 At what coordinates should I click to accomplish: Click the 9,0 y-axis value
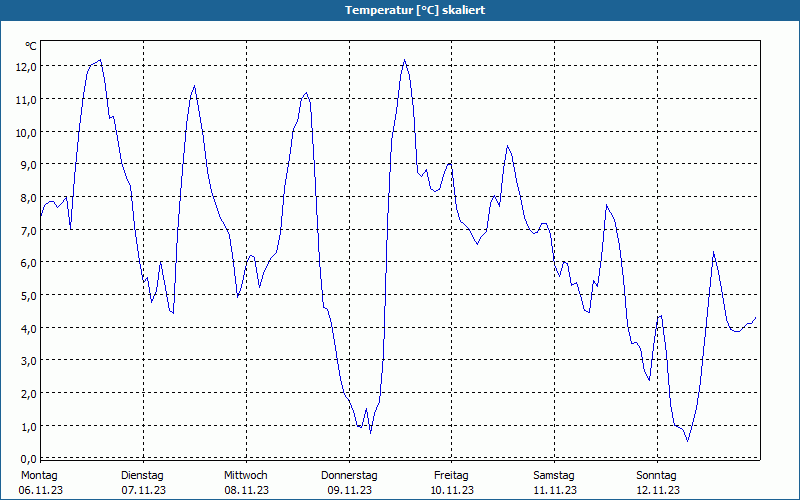point(28,165)
